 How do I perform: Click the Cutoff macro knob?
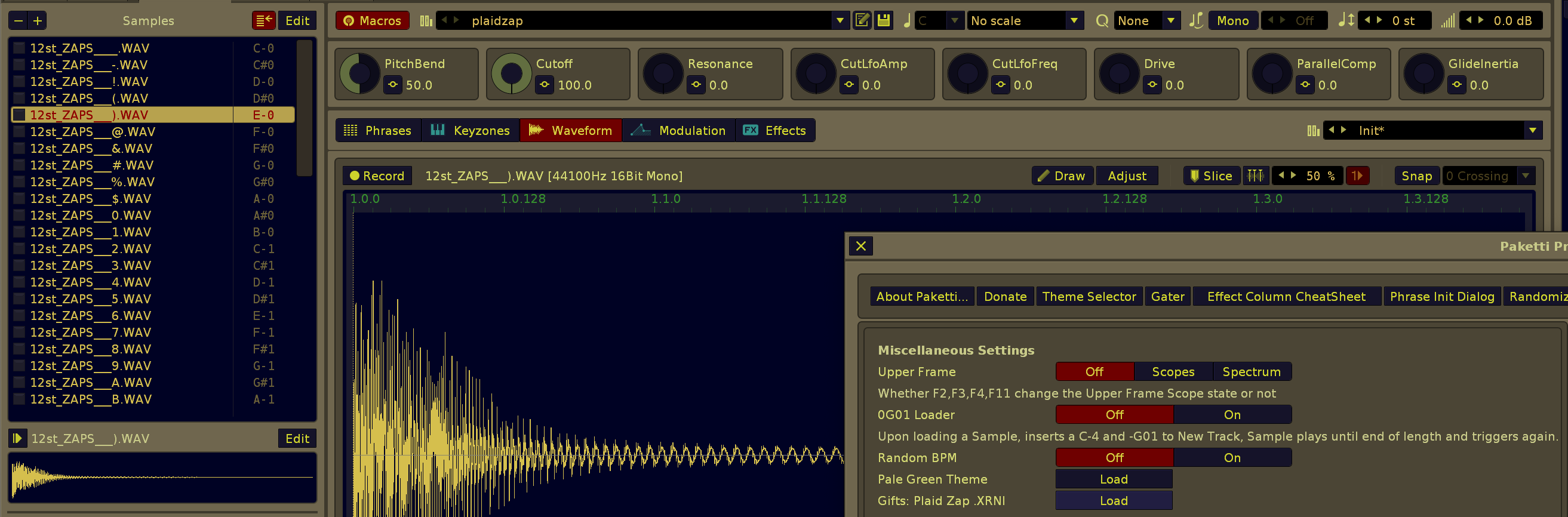tap(511, 74)
